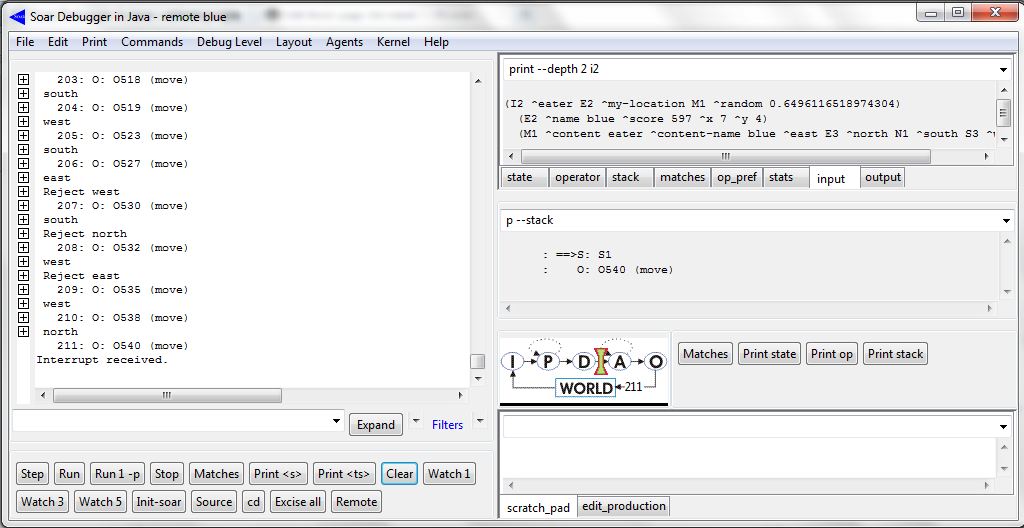Click the Filters link

coord(447,425)
